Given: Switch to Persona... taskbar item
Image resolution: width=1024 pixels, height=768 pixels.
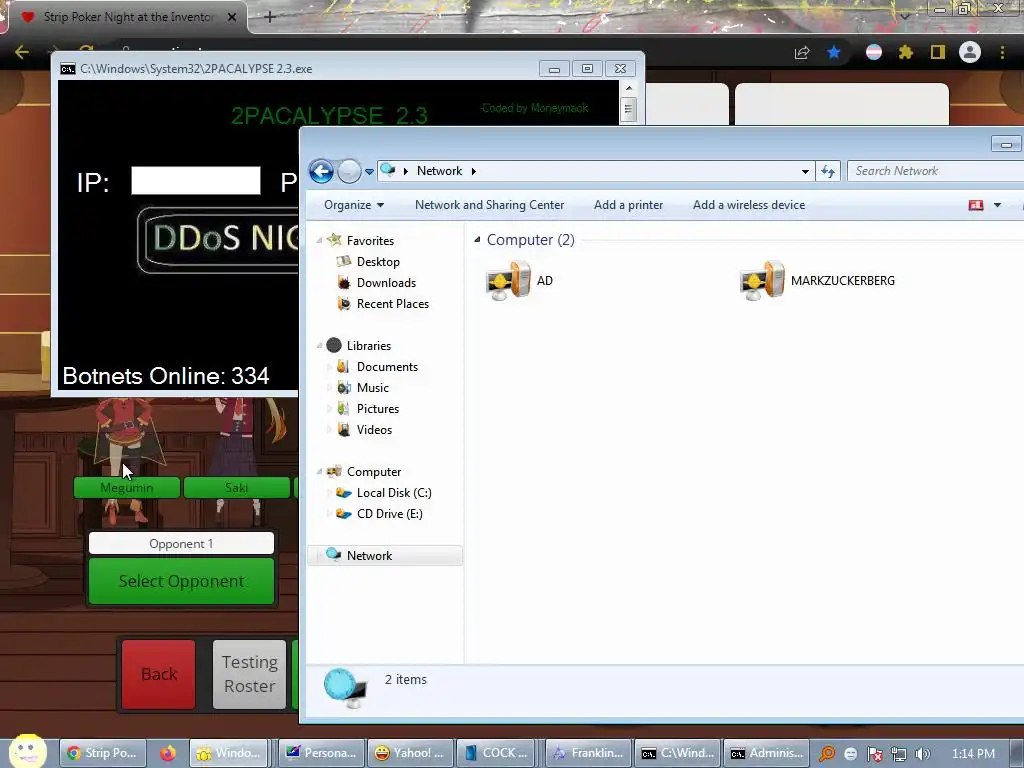Looking at the screenshot, I should [x=321, y=753].
